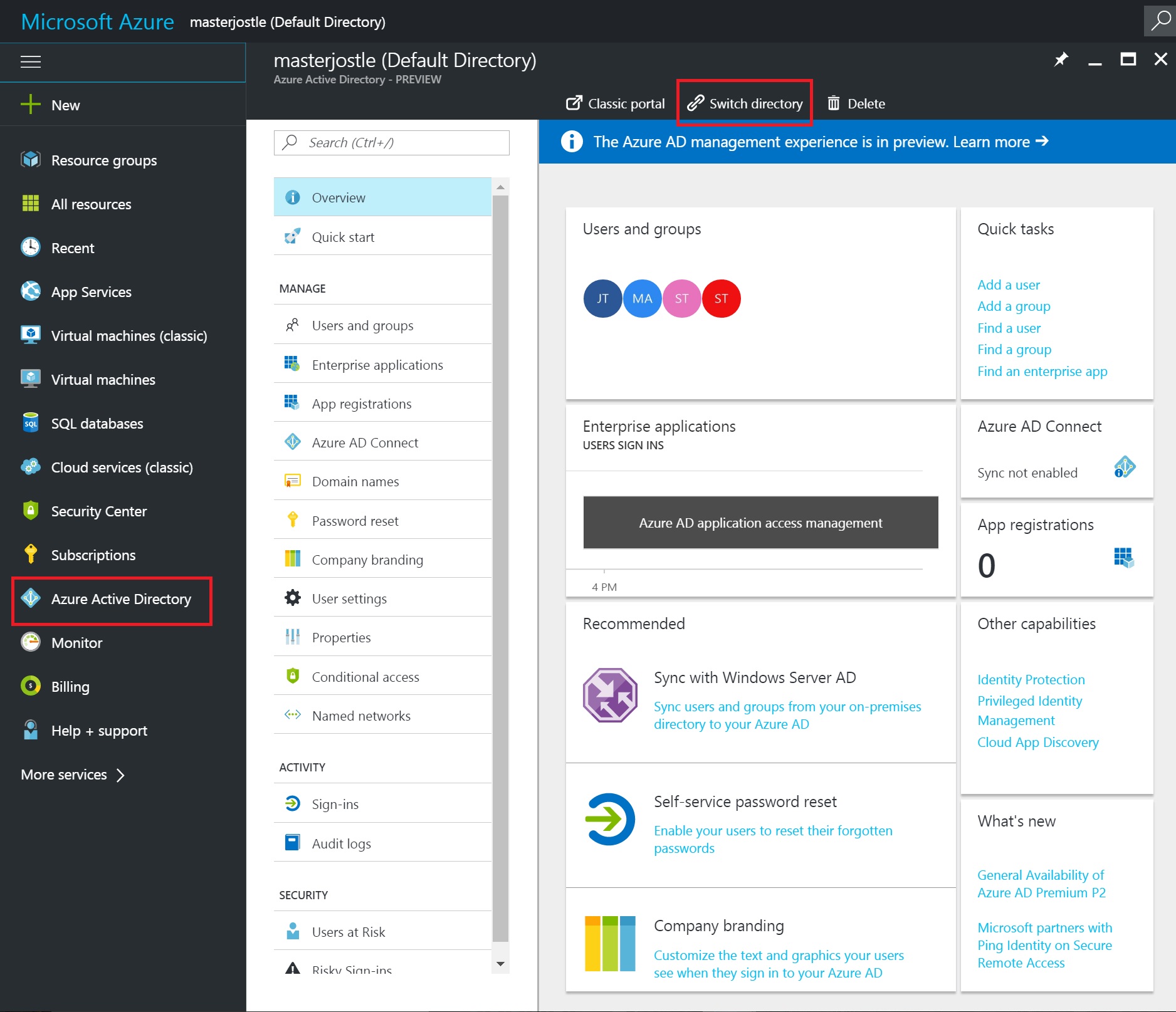The width and height of the screenshot is (1176, 1012).
Task: Open the hamburger menu icon
Action: (30, 61)
